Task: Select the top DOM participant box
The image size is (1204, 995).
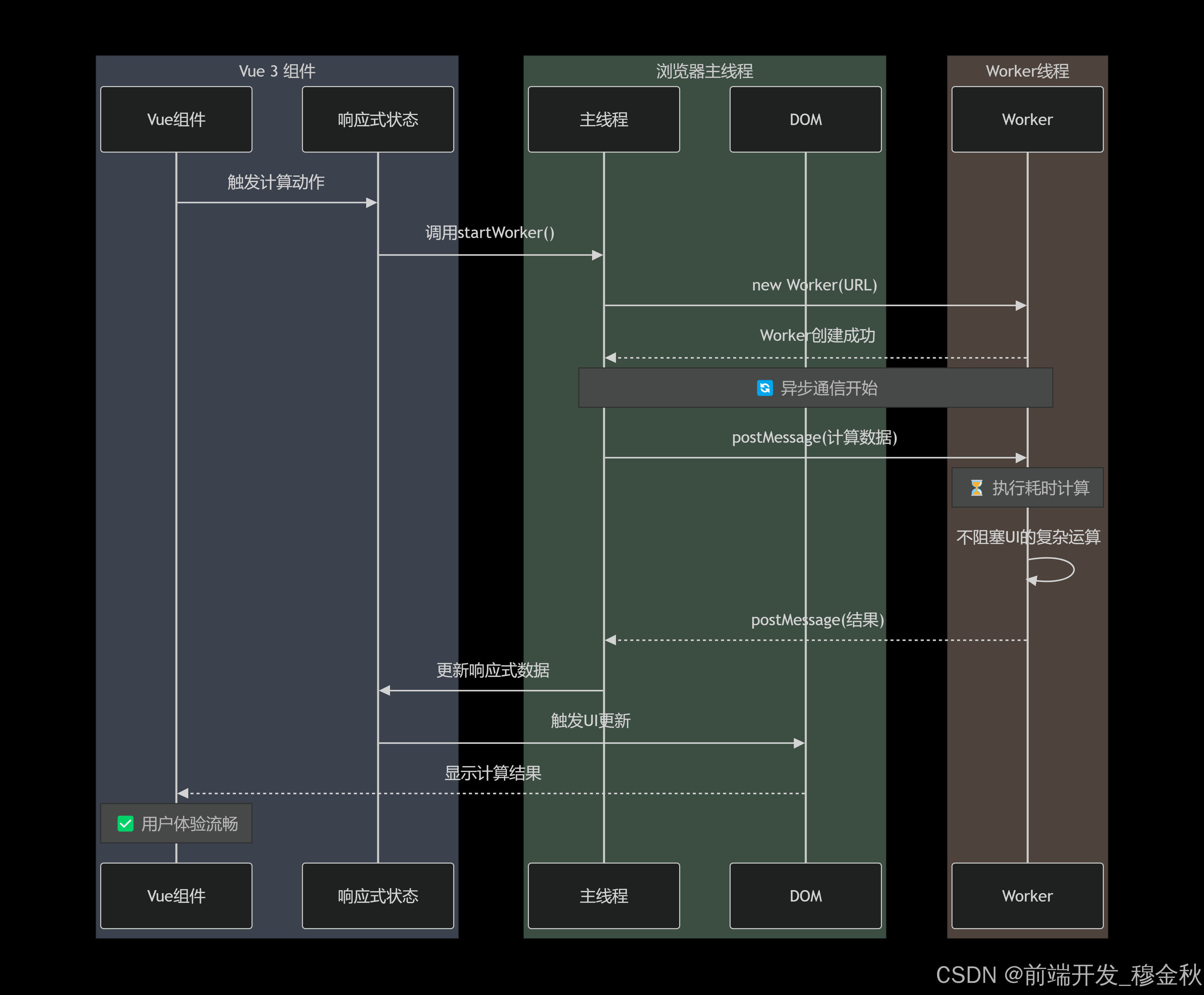Action: tap(805, 119)
